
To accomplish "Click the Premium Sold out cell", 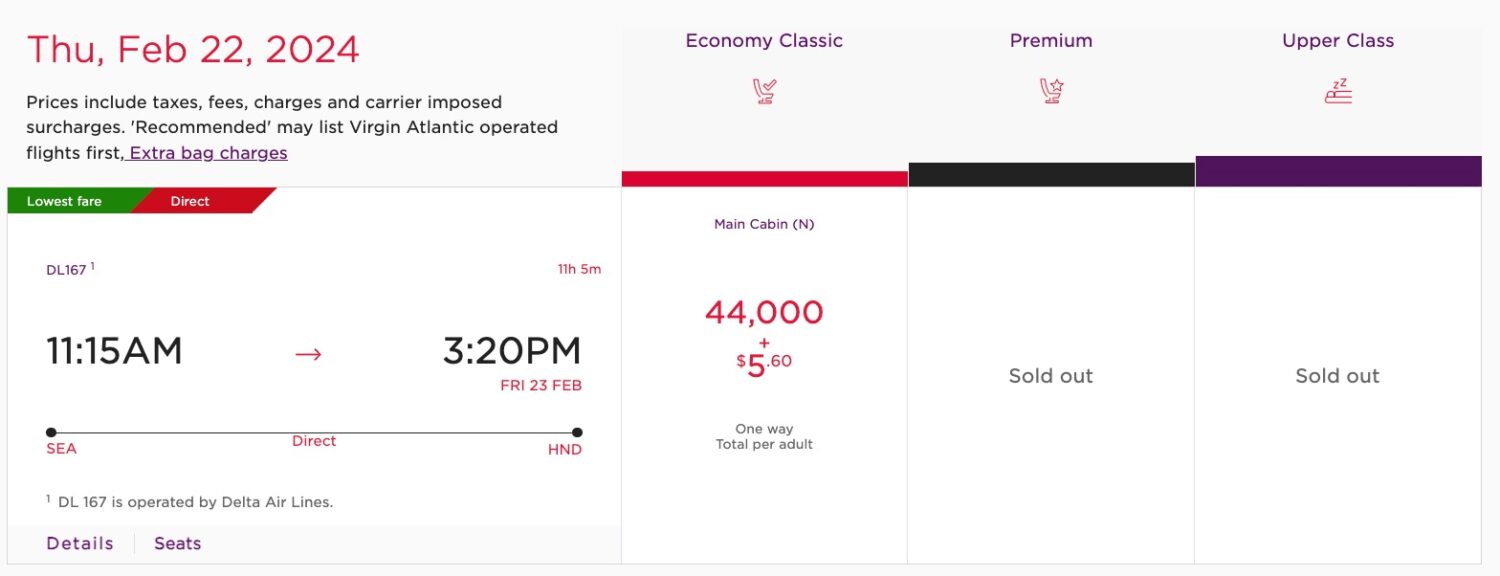I will click(1050, 376).
